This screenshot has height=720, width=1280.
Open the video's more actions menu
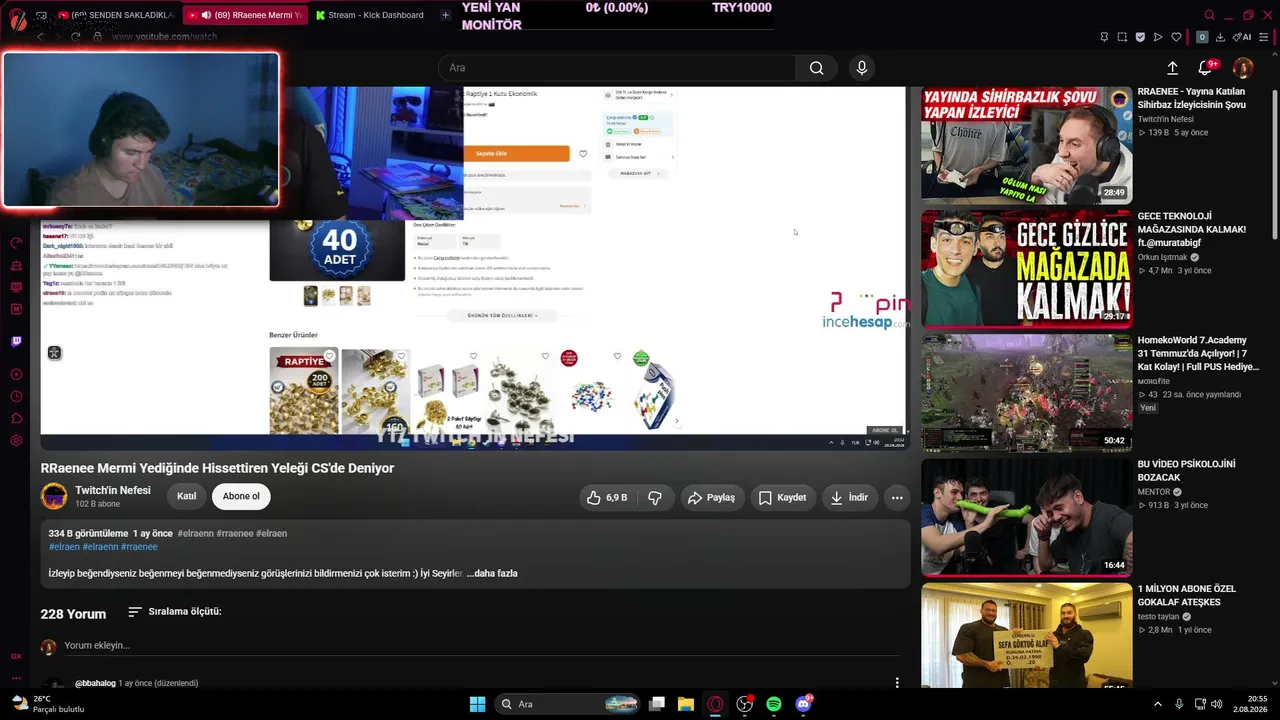[x=897, y=497]
